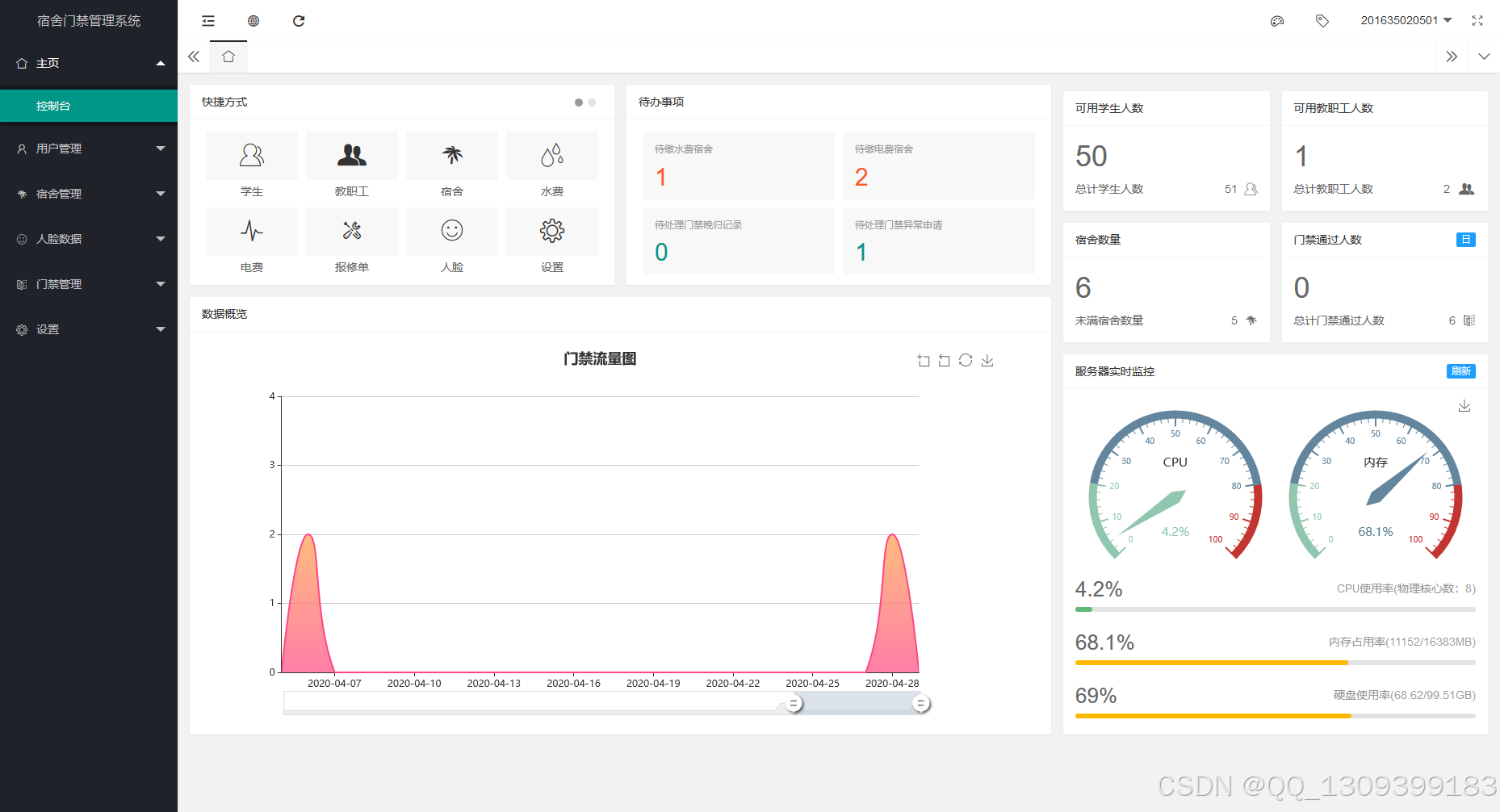Restore the 门禁流量图 chart

966,361
